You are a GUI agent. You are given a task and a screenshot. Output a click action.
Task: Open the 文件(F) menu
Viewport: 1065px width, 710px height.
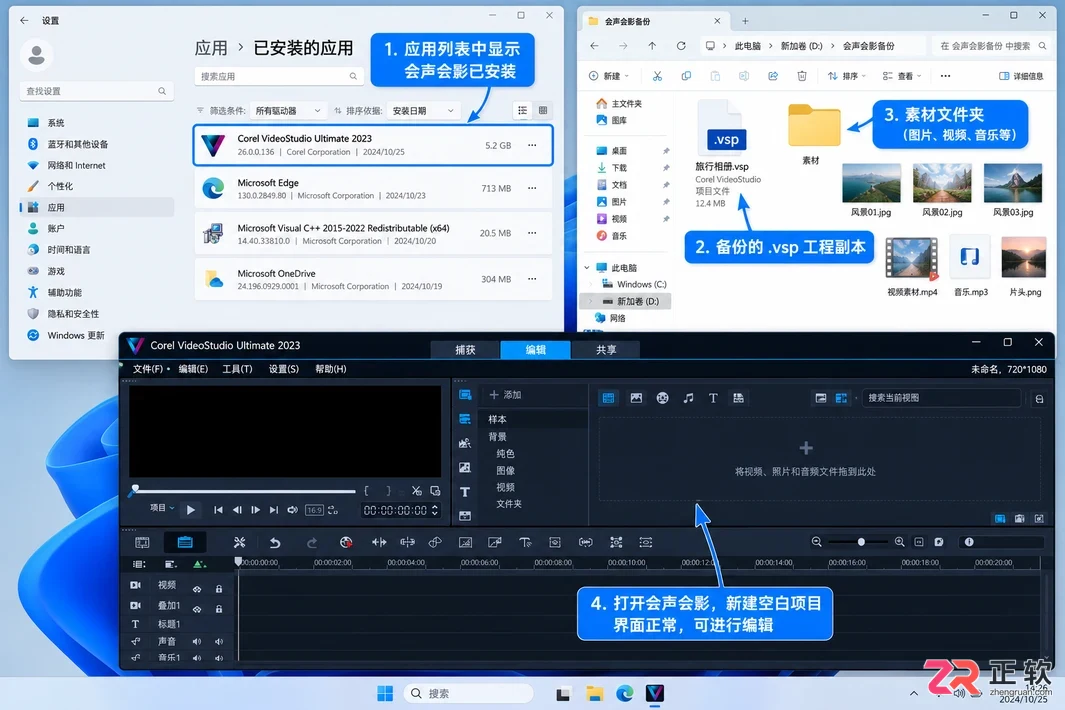[x=148, y=369]
